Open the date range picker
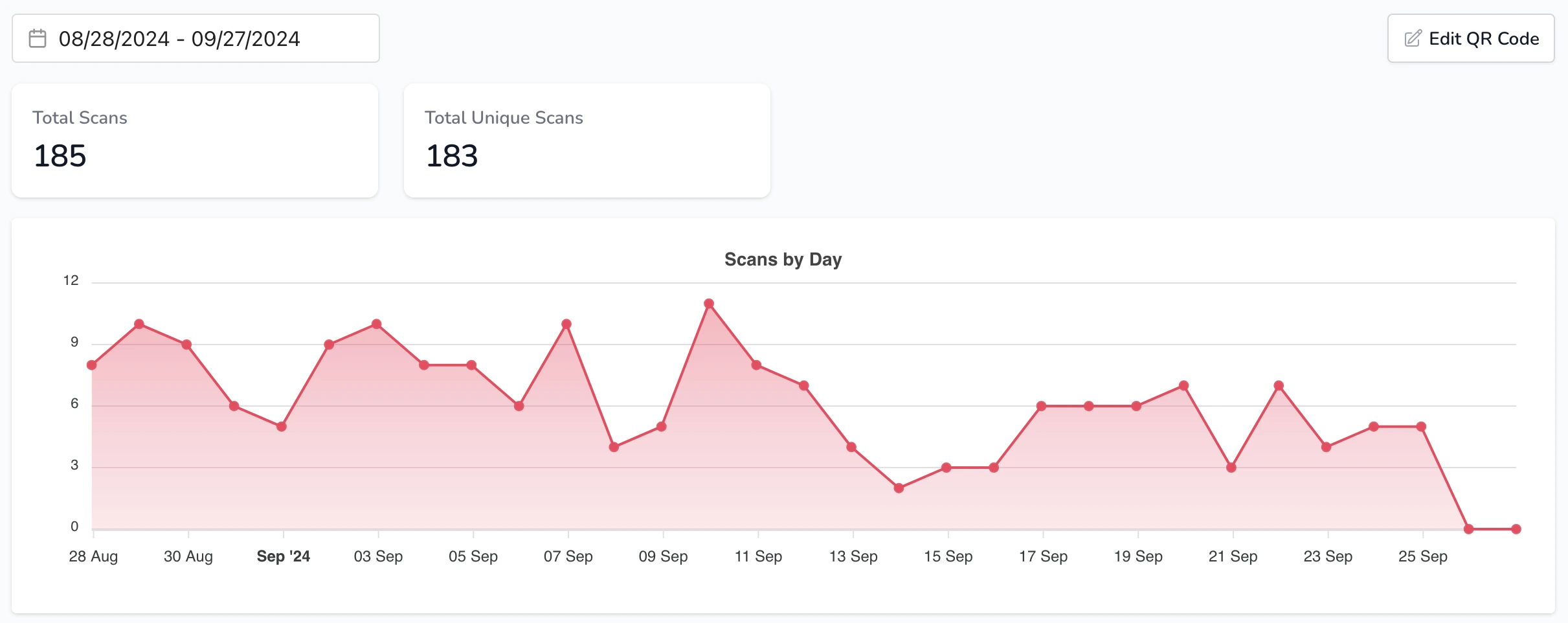Screen dimensions: 1568x623 coord(194,38)
